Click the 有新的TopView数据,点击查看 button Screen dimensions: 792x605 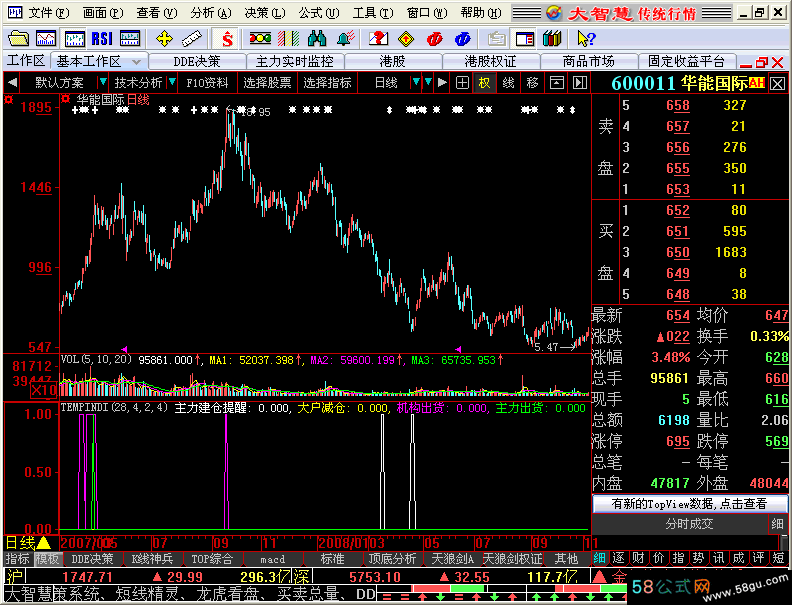[689, 503]
